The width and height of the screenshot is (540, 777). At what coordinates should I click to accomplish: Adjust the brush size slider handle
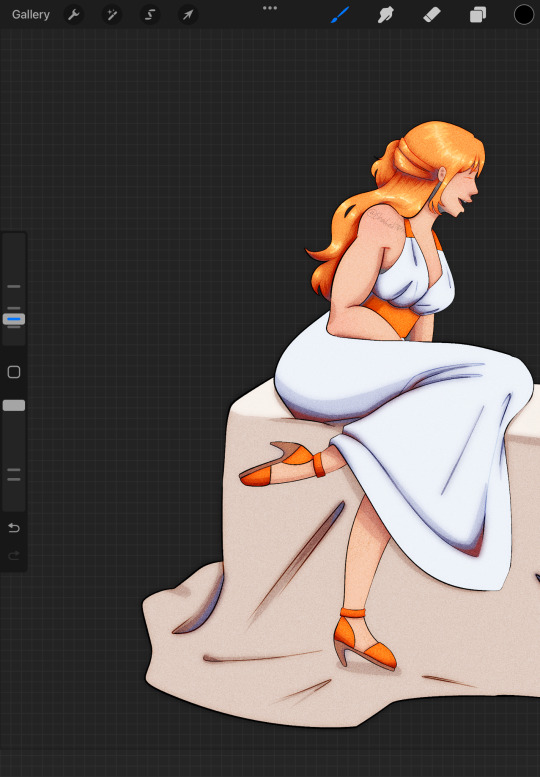(14, 319)
